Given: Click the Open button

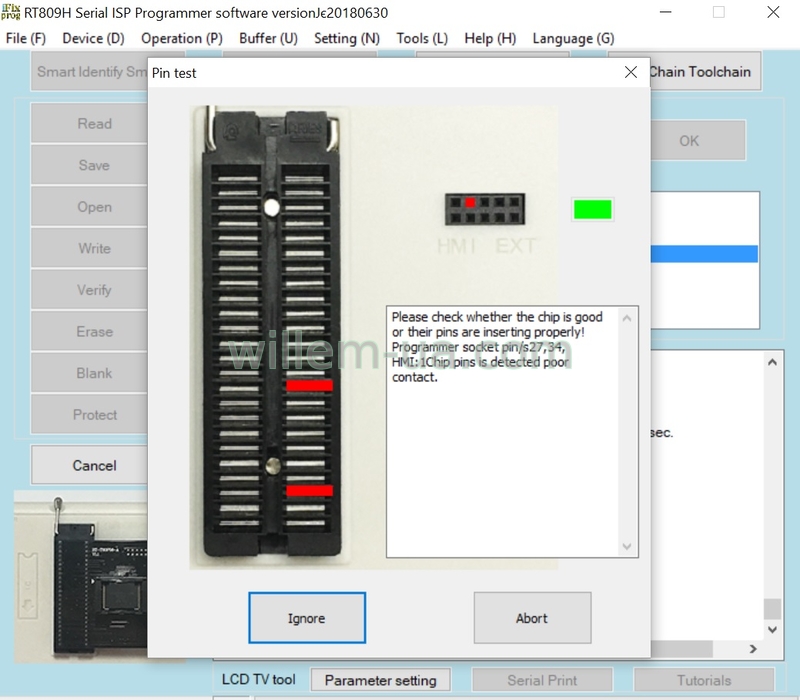Looking at the screenshot, I should [89, 207].
